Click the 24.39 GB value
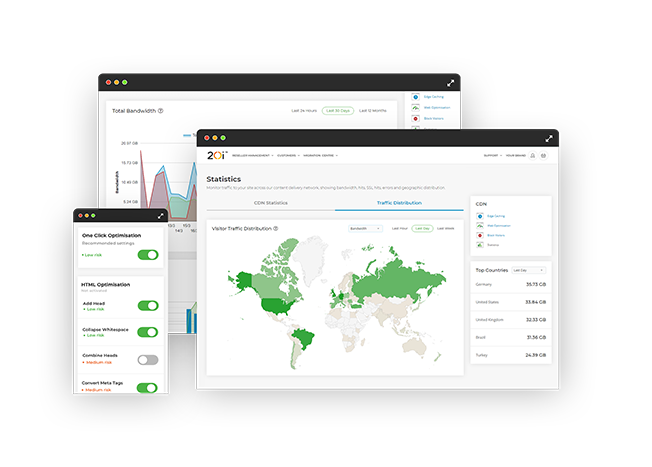652x467 pixels. pos(536,355)
